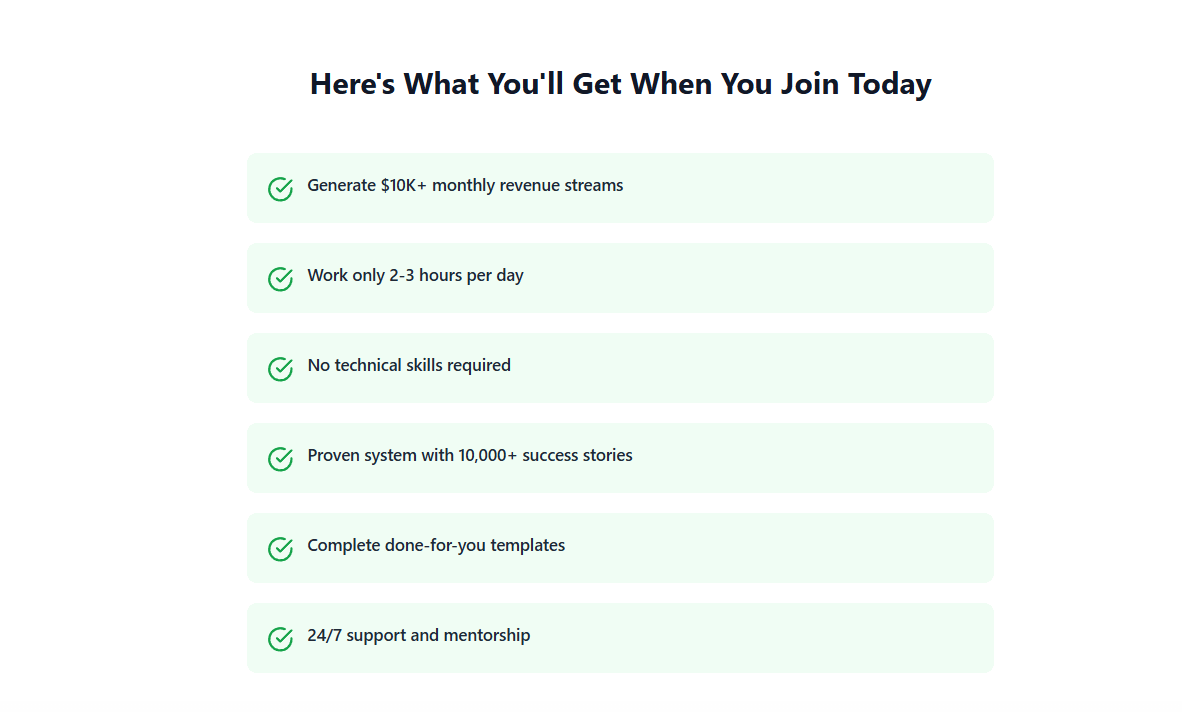Select the checkmark icon beside 24/7 support
This screenshot has height=712, width=1182.
pyautogui.click(x=280, y=639)
